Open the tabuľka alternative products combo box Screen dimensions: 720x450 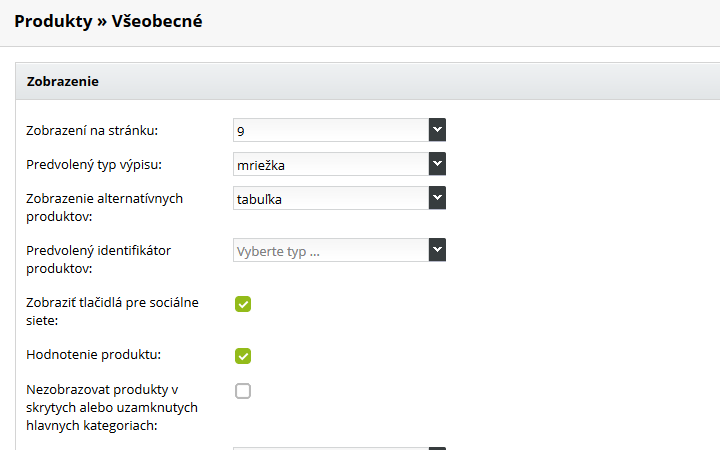[x=339, y=198]
